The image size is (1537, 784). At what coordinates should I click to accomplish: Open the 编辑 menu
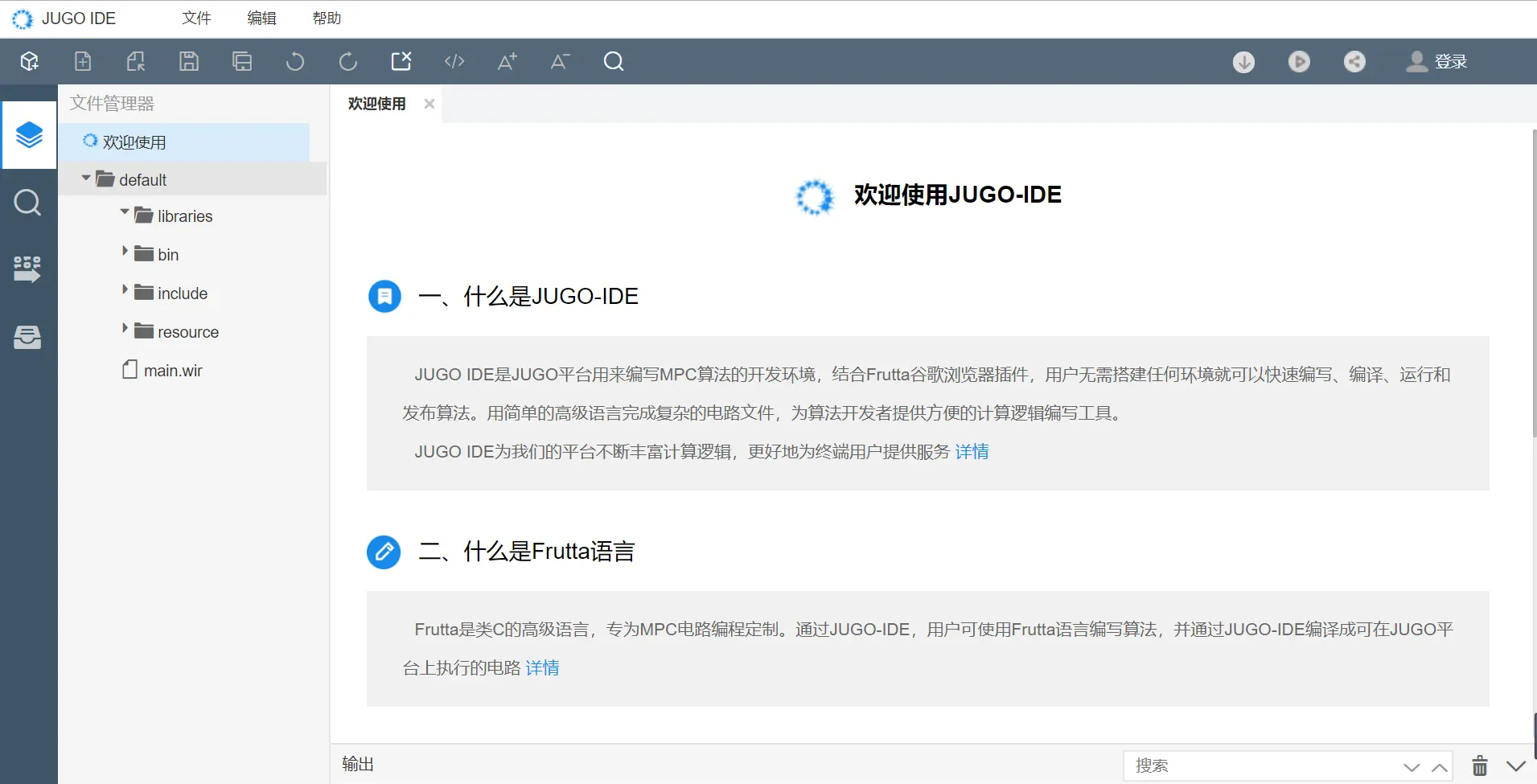[261, 18]
